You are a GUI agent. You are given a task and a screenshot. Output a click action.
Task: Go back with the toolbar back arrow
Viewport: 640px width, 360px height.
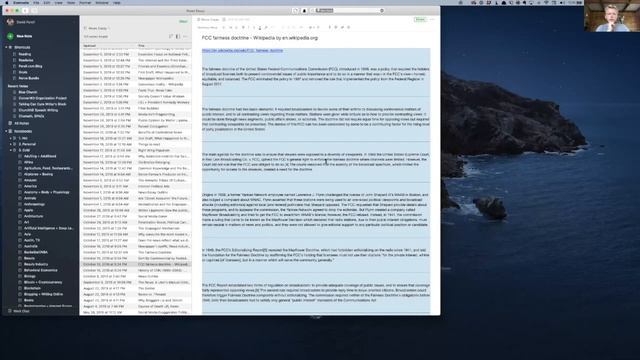[25, 11]
